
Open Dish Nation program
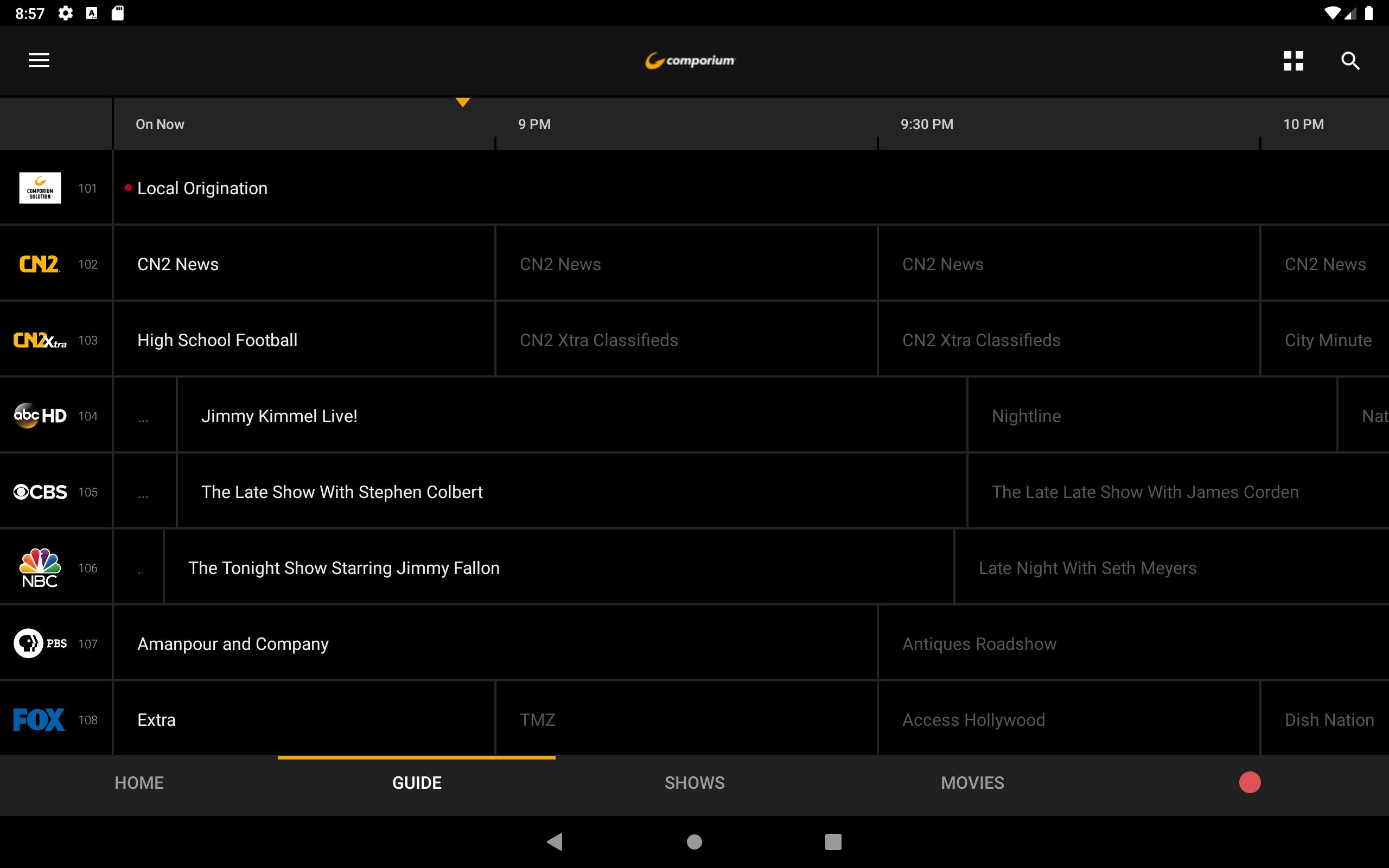1325,720
